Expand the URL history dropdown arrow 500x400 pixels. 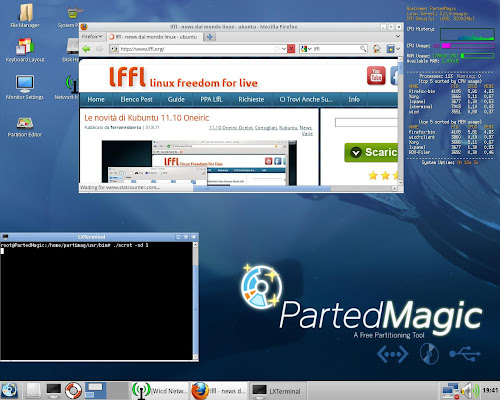pyautogui.click(x=284, y=49)
